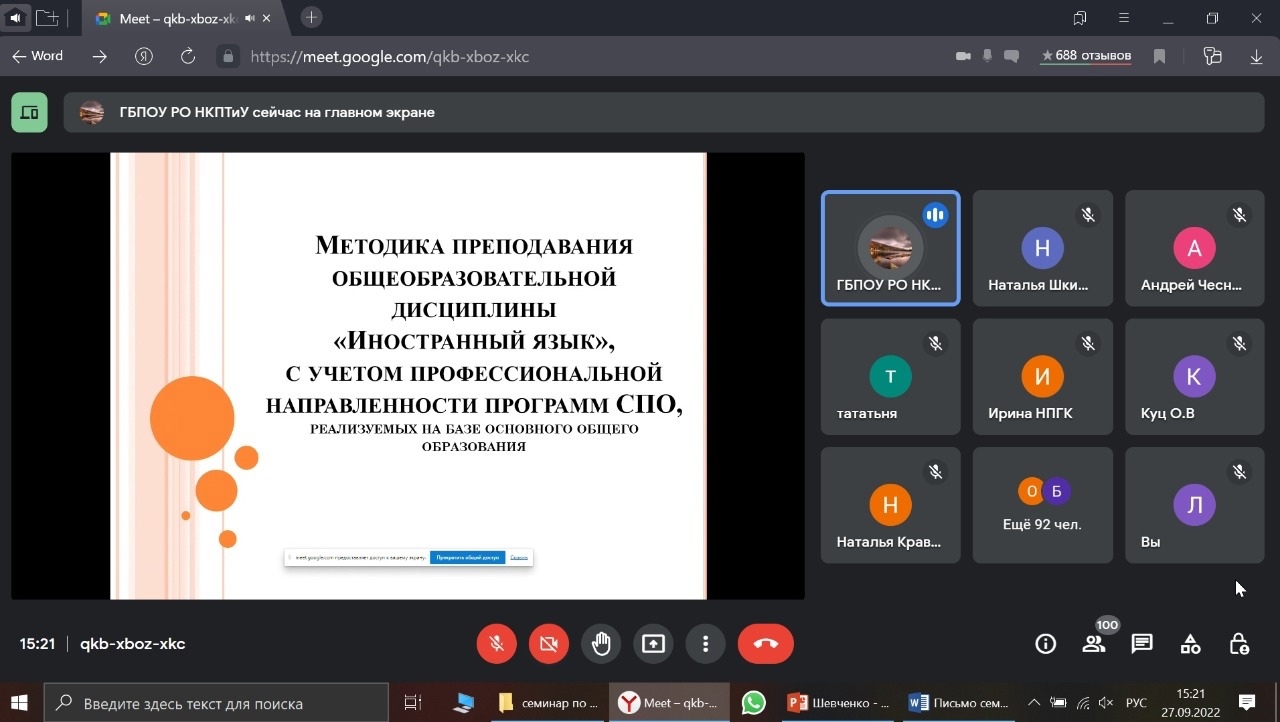This screenshot has height=722, width=1280.
Task: Start presenting your screen
Action: click(x=653, y=644)
